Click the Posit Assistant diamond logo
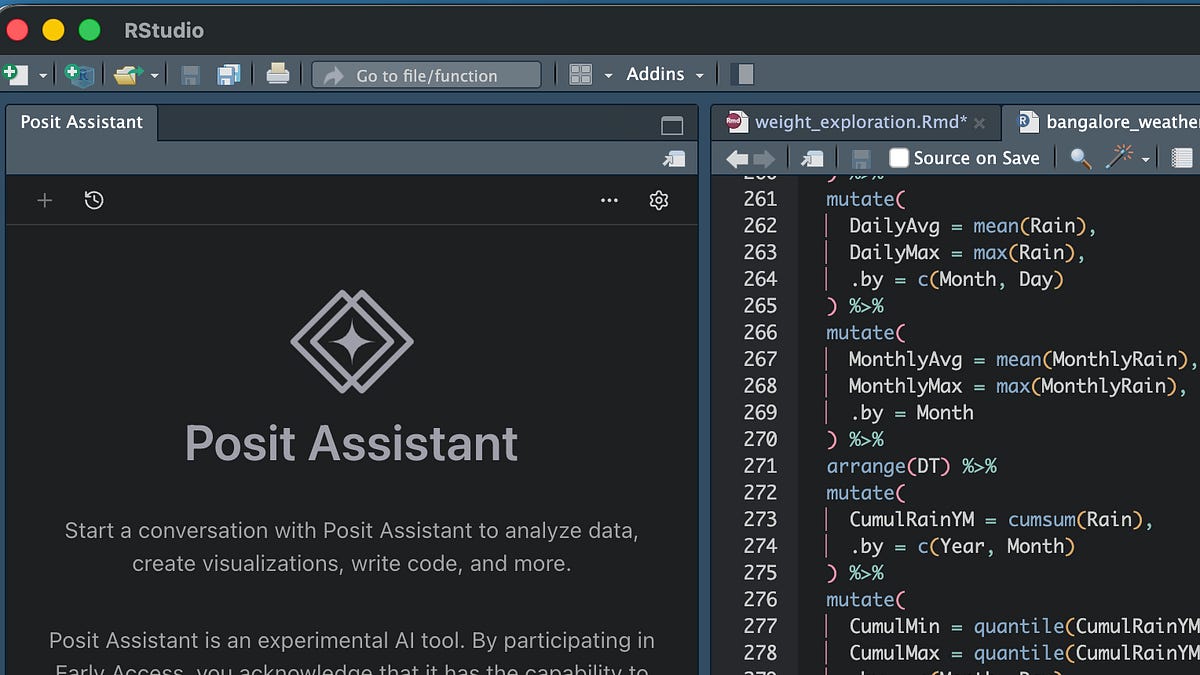Image resolution: width=1200 pixels, height=675 pixels. (352, 342)
